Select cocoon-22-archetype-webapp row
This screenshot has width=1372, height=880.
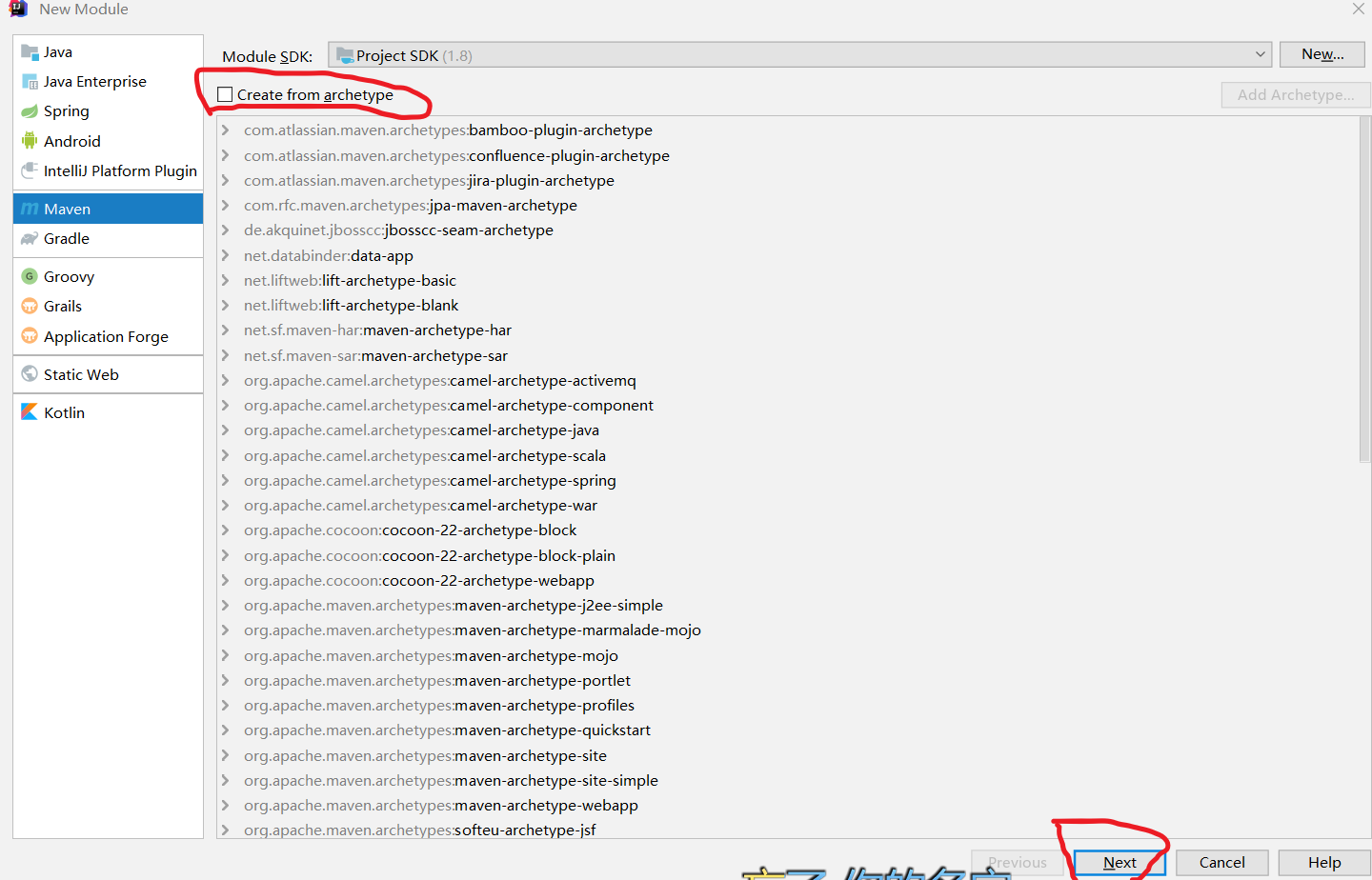pyautogui.click(x=787, y=580)
